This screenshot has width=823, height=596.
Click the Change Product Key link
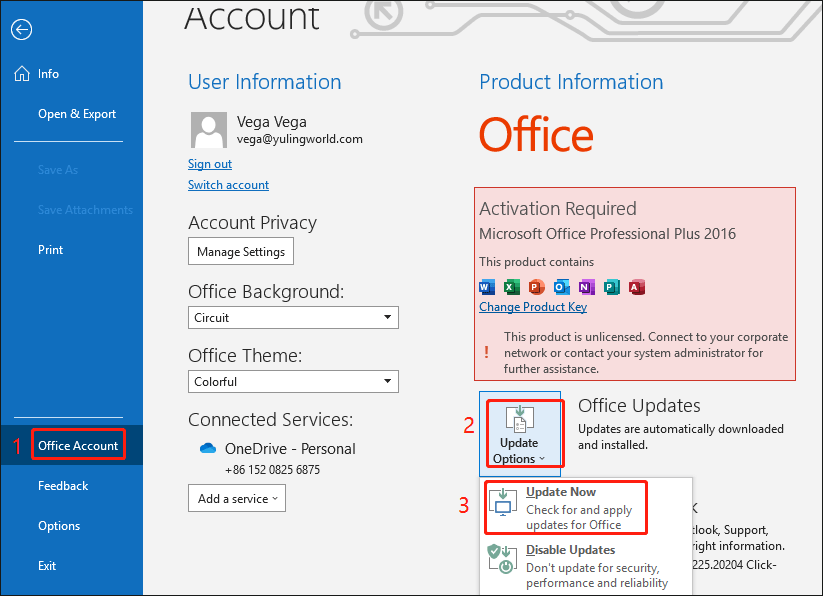click(x=533, y=307)
